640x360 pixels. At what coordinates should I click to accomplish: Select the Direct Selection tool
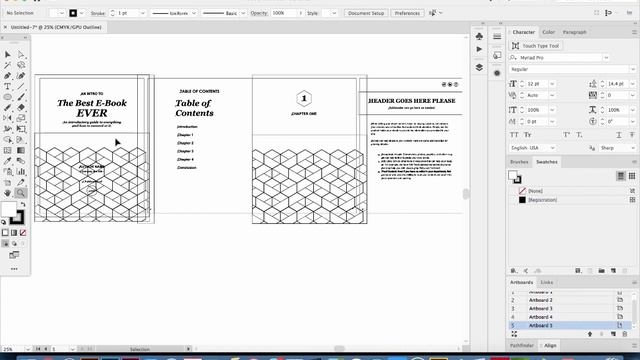pos(21,54)
